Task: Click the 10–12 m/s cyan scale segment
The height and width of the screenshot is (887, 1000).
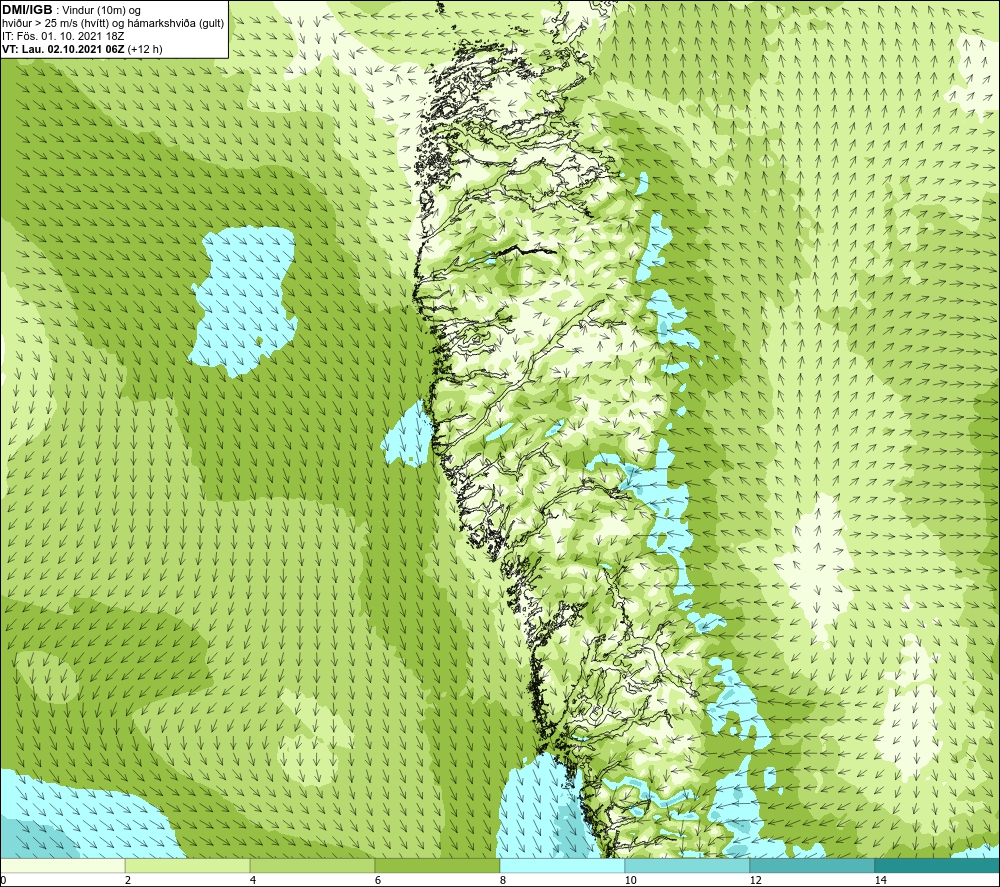Action: click(688, 865)
